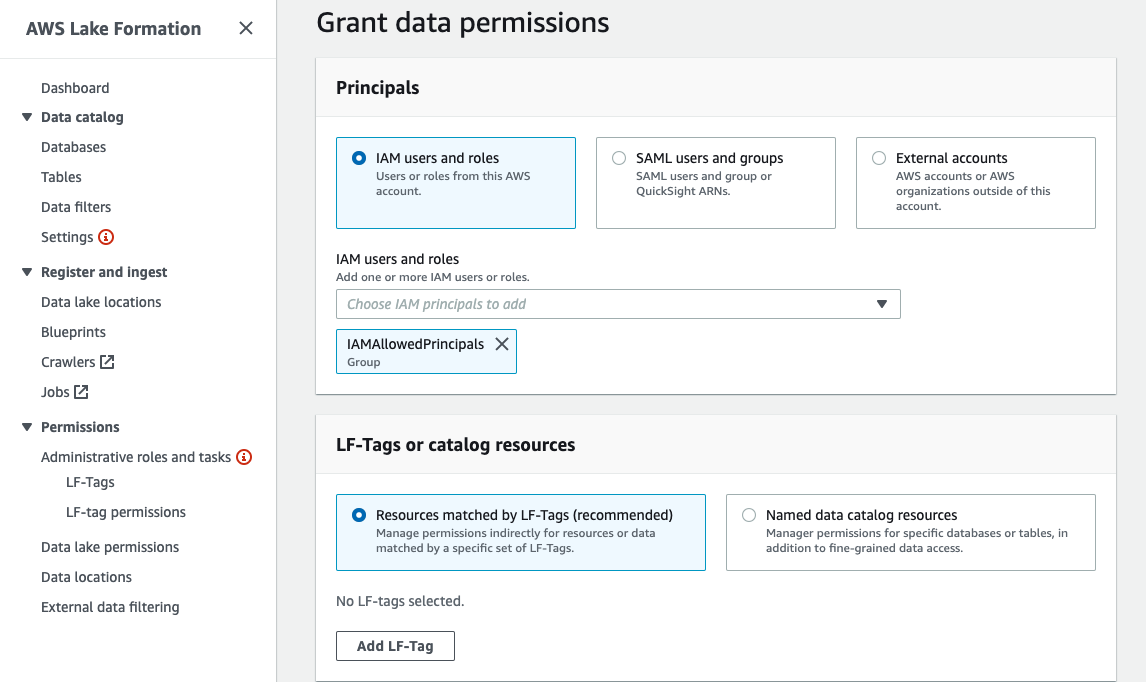Viewport: 1146px width, 682px height.
Task: Open the Choose IAM principals dropdown
Action: click(x=618, y=304)
